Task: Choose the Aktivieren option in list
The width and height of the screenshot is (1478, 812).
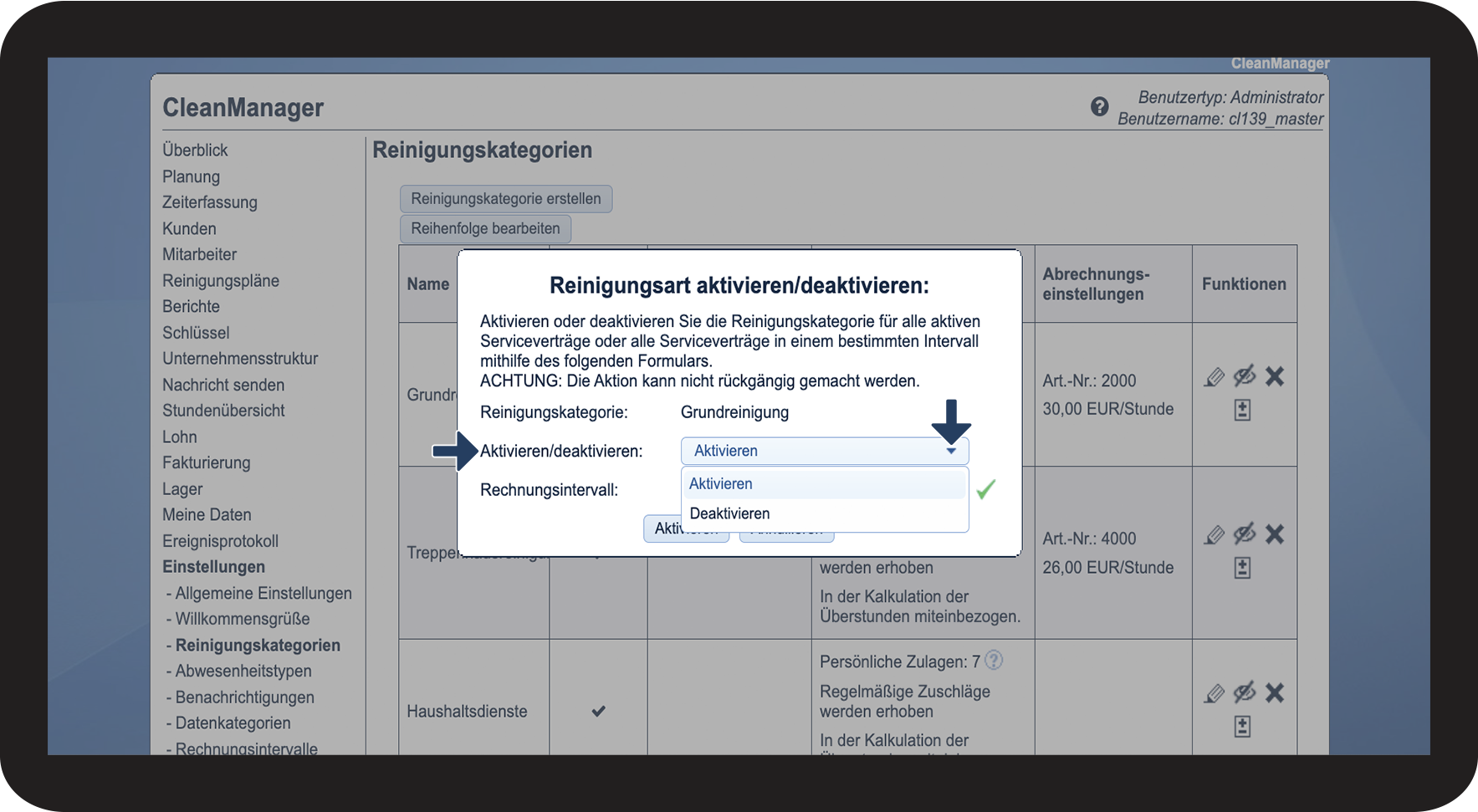Action: (825, 484)
